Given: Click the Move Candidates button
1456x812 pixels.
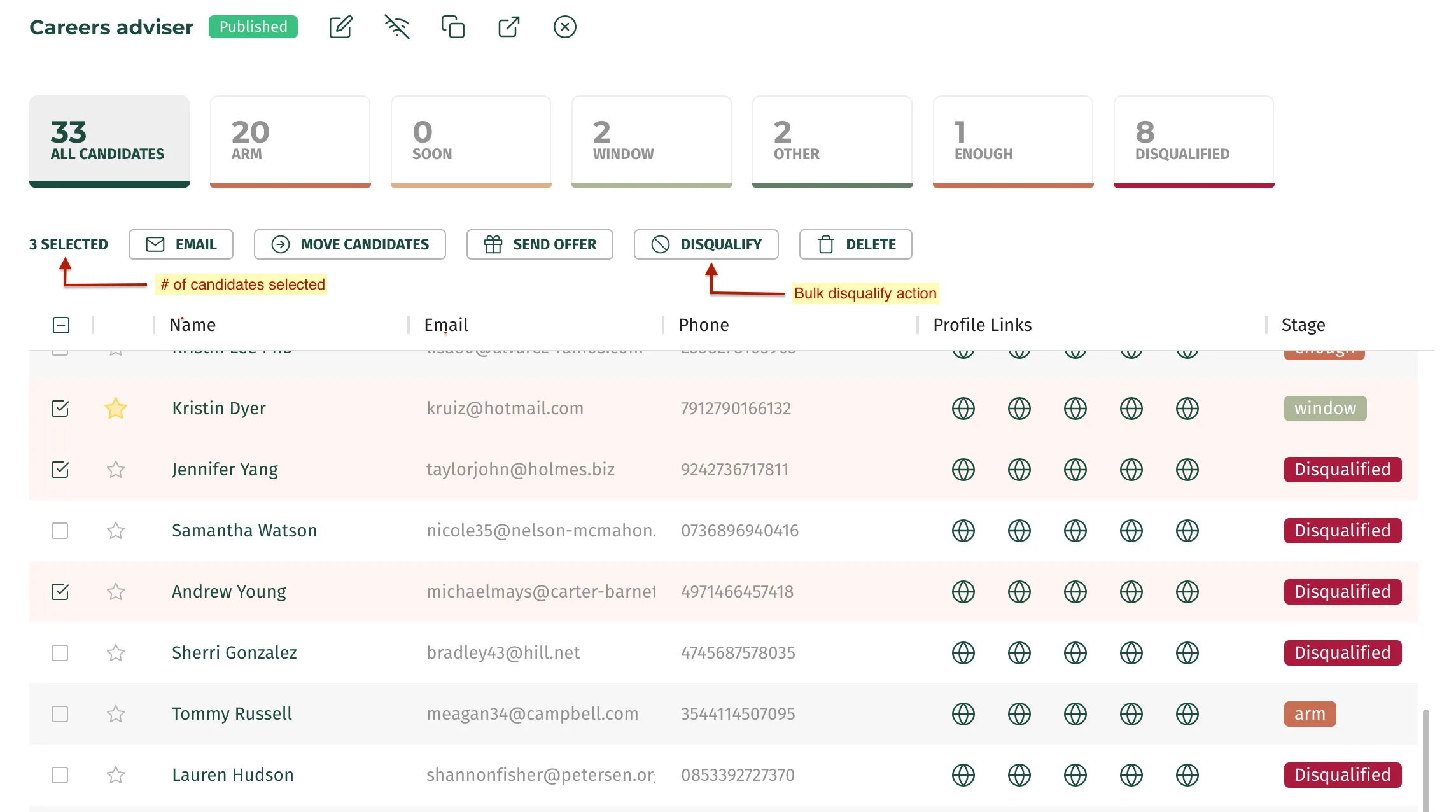Looking at the screenshot, I should (349, 244).
